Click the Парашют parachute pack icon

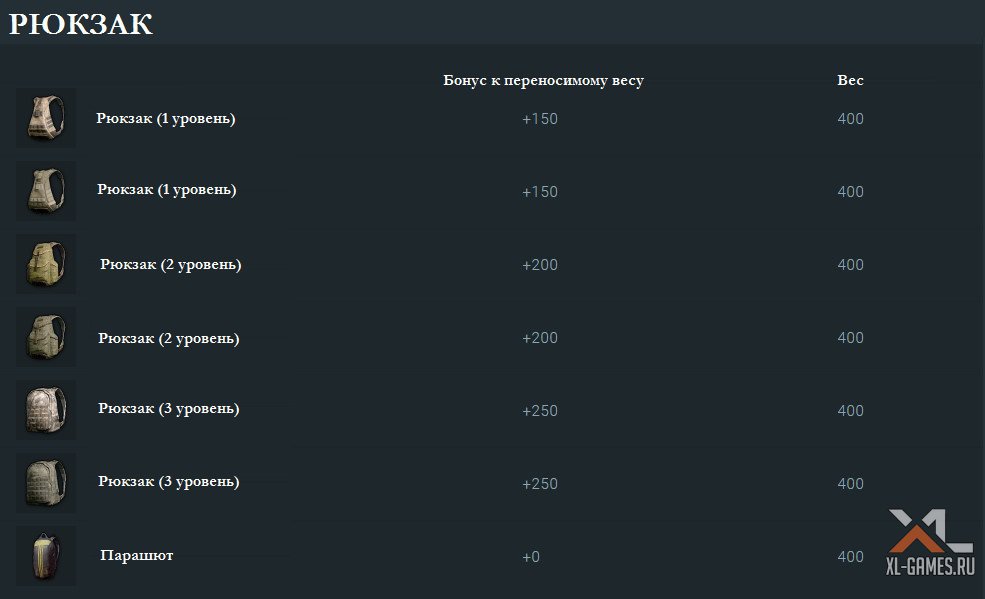[x=46, y=557]
